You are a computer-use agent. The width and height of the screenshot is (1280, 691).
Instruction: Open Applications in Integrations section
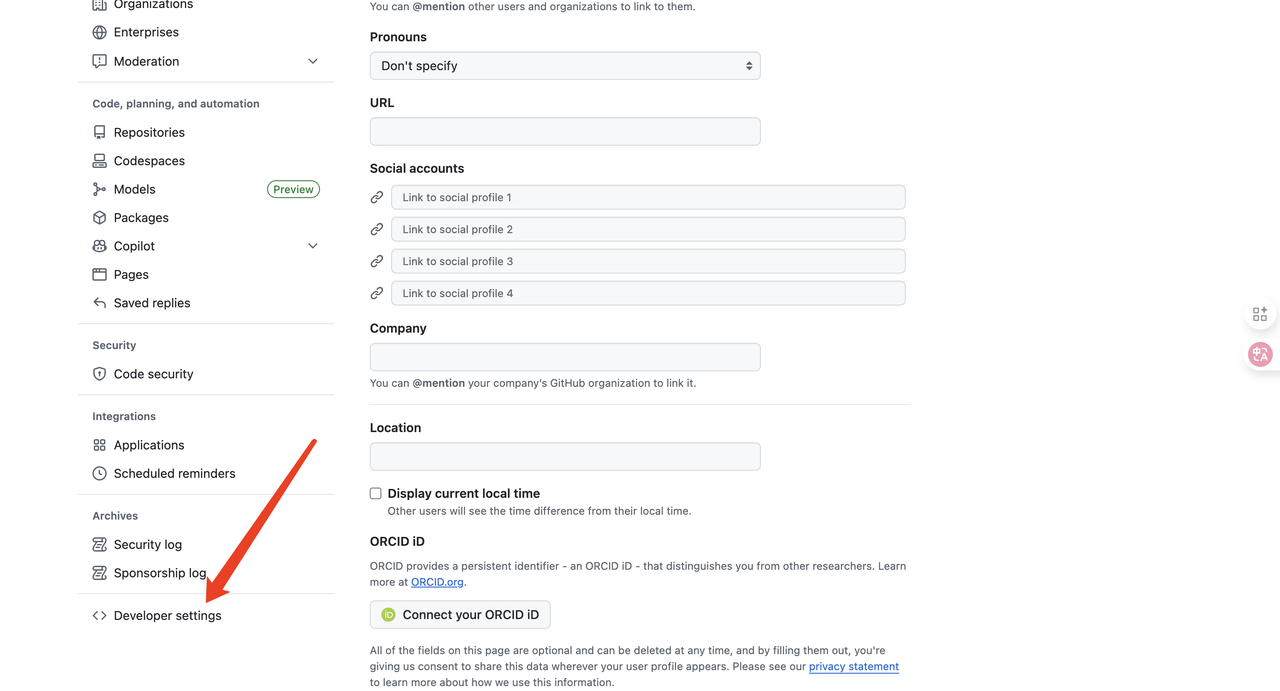click(x=148, y=445)
